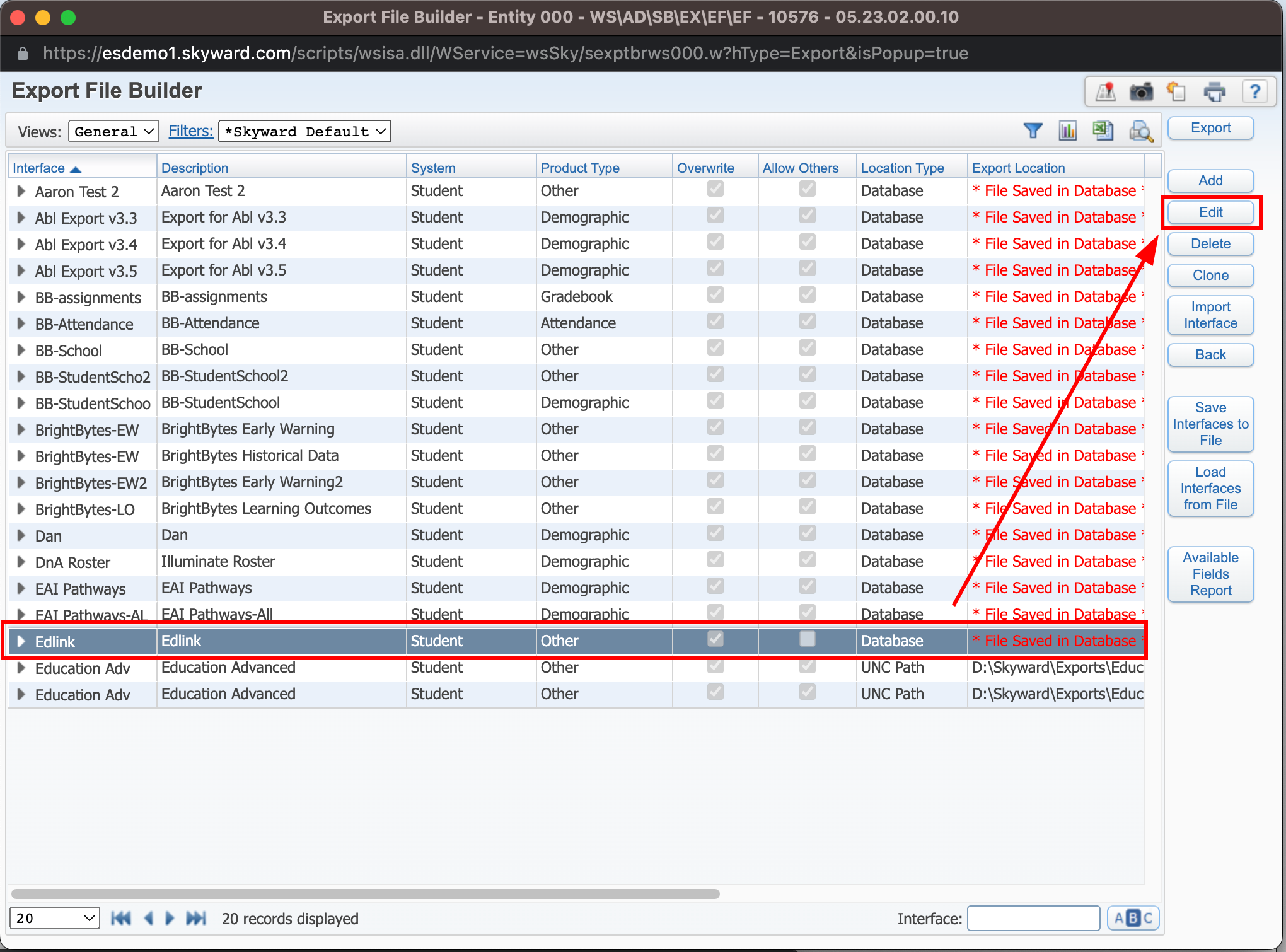The width and height of the screenshot is (1286, 952).
Task: Click the notes tag icon in the header
Action: [1176, 92]
